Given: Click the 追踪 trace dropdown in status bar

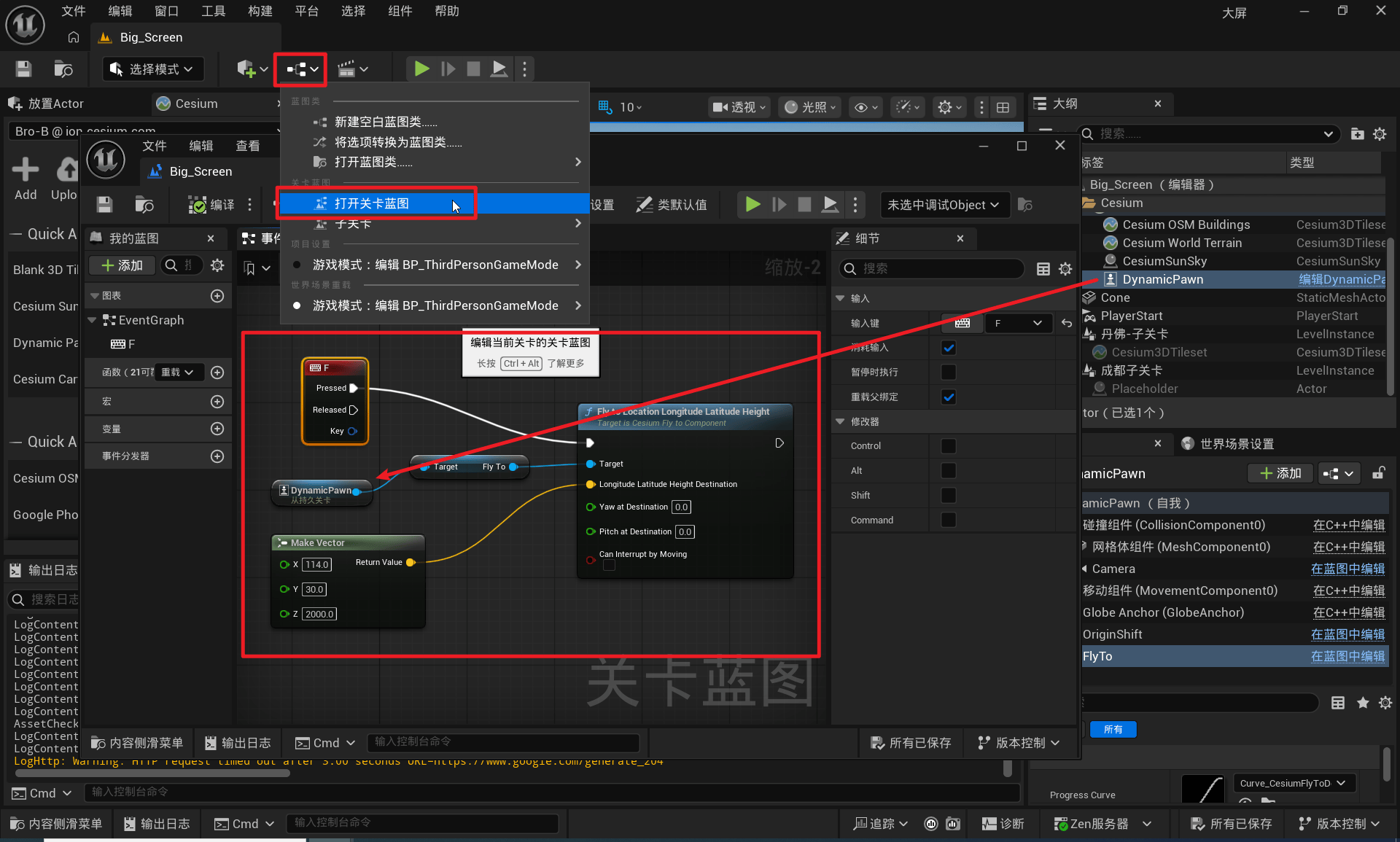Looking at the screenshot, I should [x=881, y=824].
